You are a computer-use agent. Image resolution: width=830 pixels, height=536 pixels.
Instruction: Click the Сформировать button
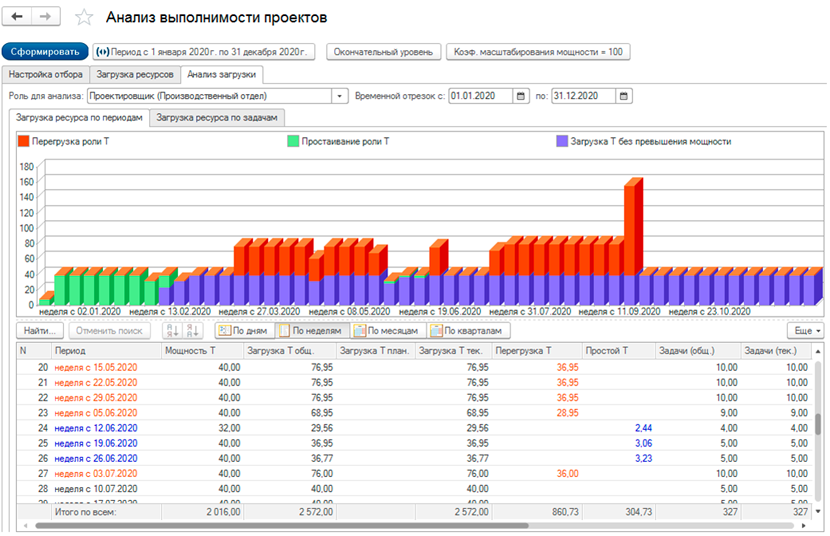(45, 52)
